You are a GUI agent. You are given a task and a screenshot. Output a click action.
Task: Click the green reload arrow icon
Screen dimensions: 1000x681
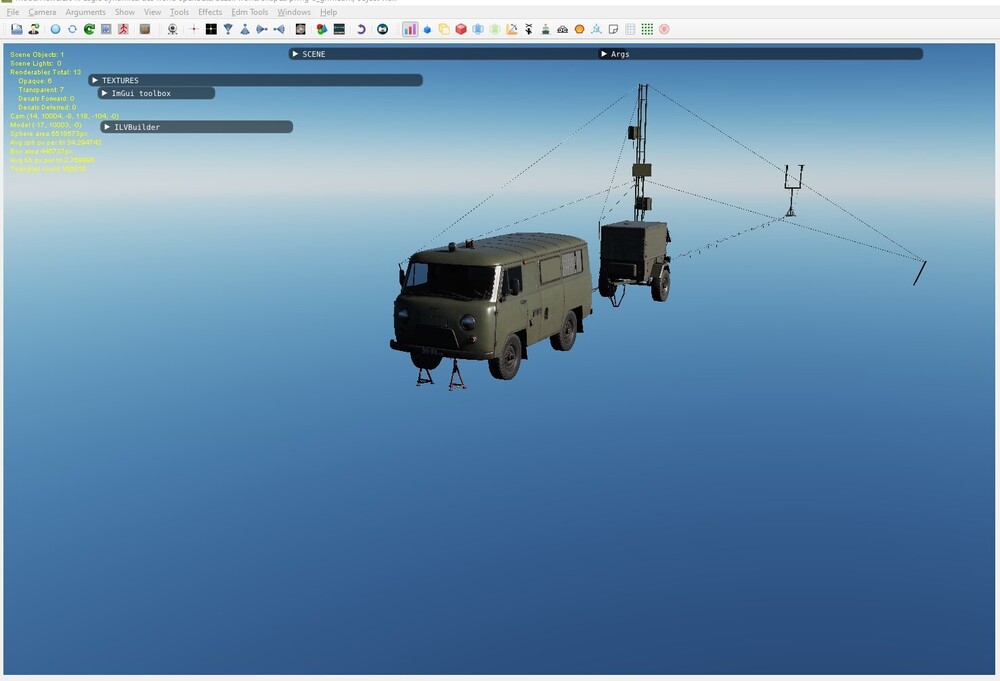[89, 30]
